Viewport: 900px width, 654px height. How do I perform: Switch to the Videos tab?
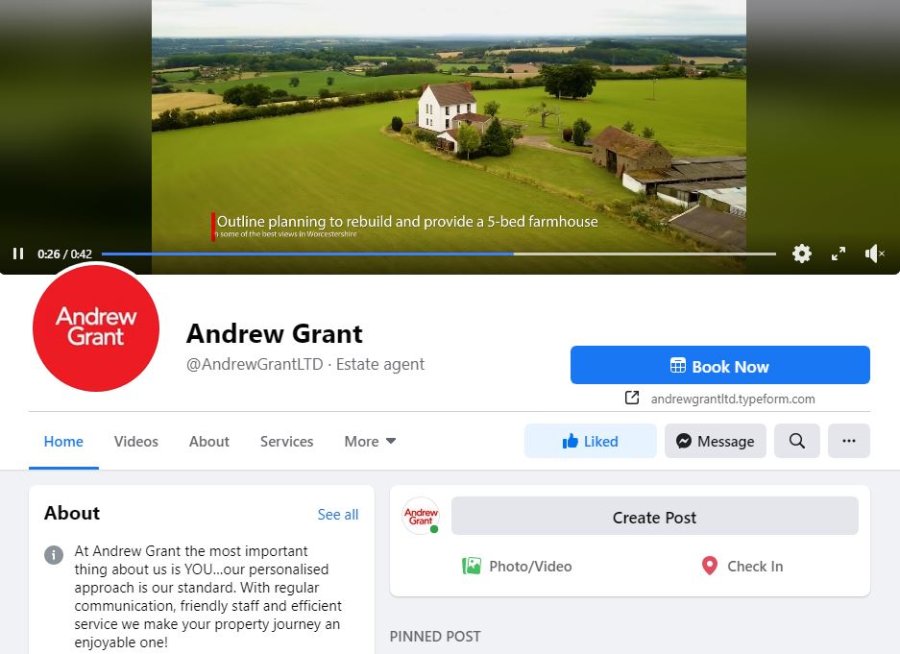[136, 442]
